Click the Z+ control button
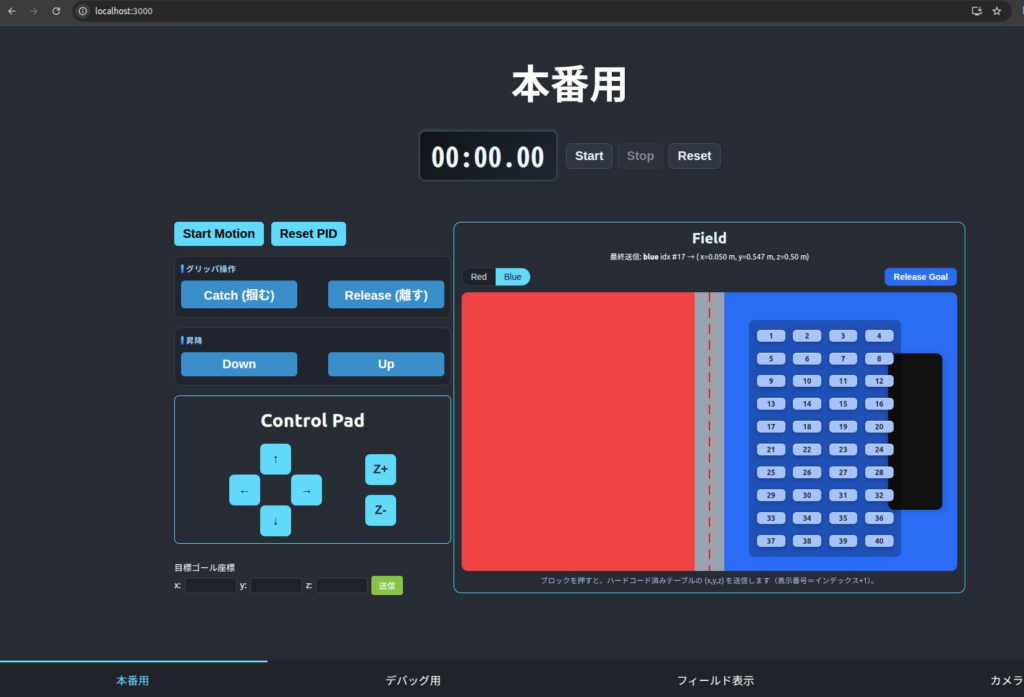Viewport: 1024px width, 697px height. pyautogui.click(x=380, y=469)
